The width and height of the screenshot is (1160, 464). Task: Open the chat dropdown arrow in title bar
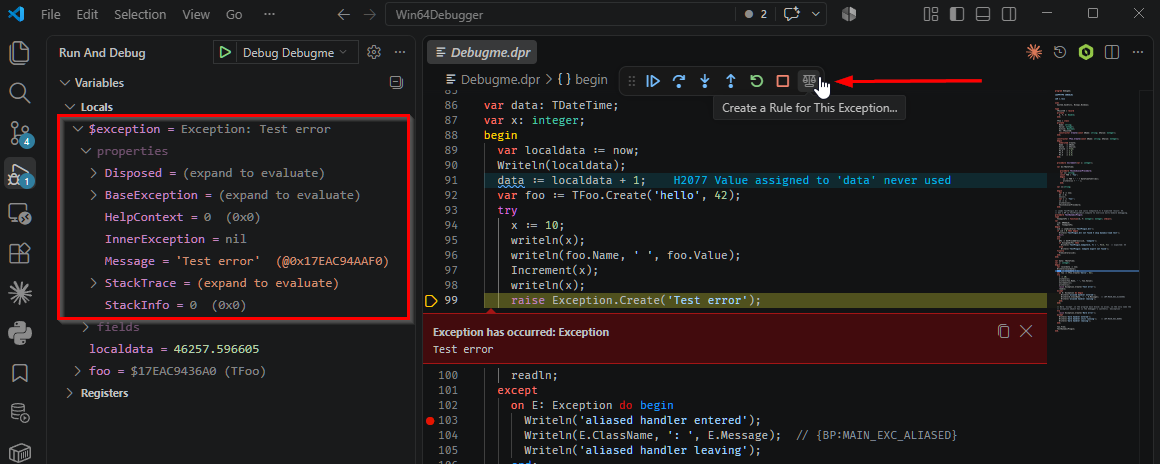coord(816,13)
